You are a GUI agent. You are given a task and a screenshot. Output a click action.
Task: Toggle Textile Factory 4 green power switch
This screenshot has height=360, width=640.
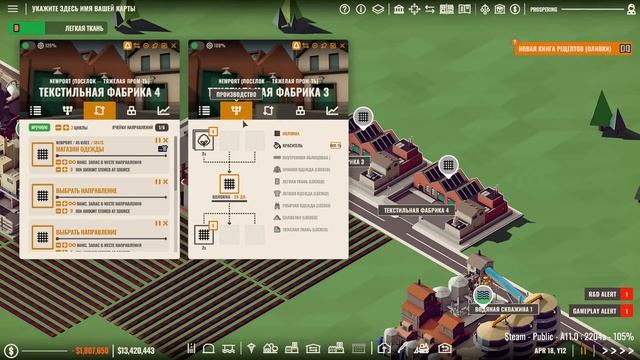[x=29, y=45]
